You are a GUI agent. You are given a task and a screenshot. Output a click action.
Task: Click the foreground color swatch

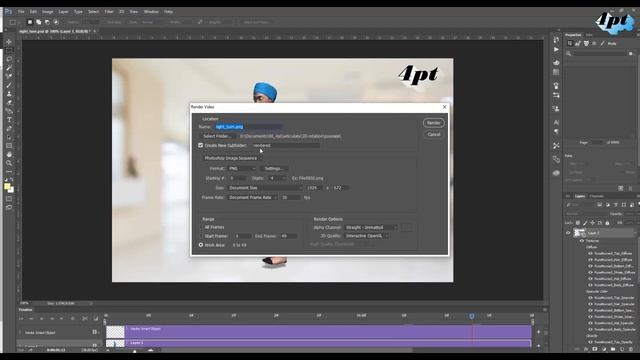click(7, 187)
